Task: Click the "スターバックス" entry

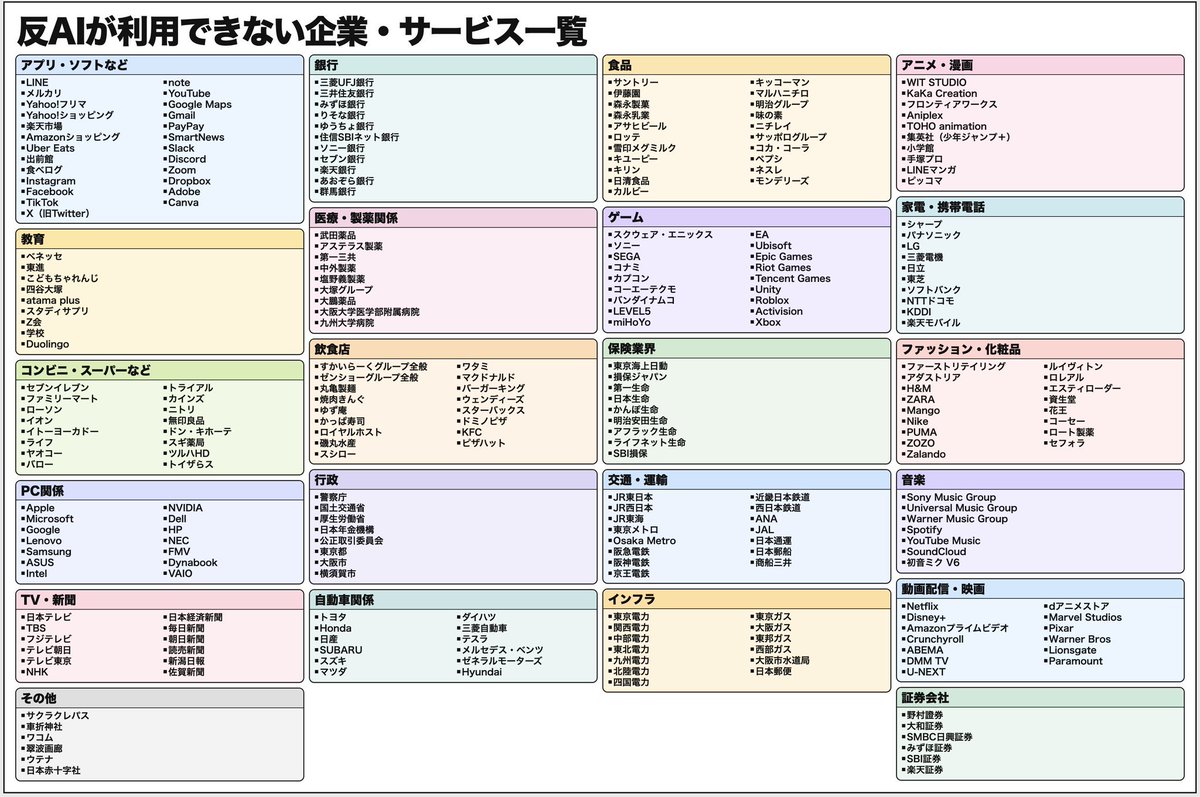Action: tap(493, 410)
